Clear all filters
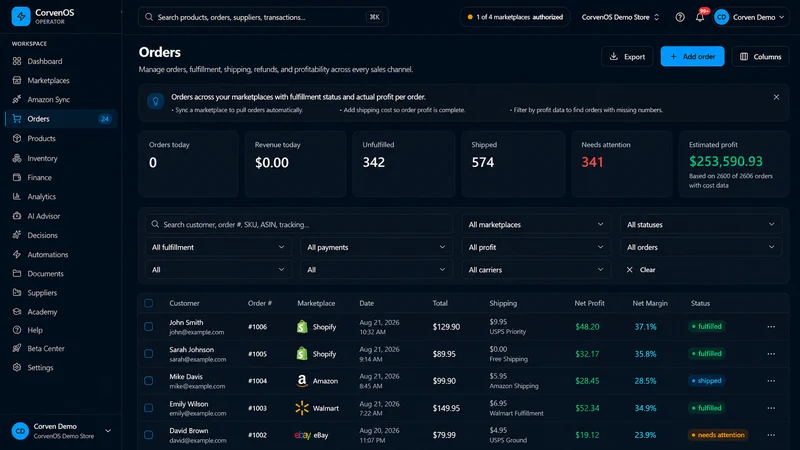 pos(641,270)
